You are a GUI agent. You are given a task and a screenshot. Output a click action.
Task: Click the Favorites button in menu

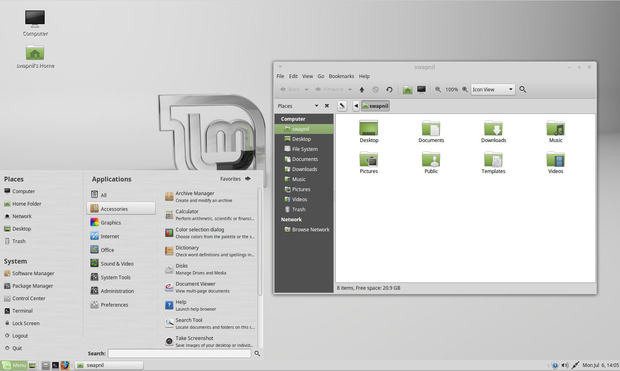point(235,179)
